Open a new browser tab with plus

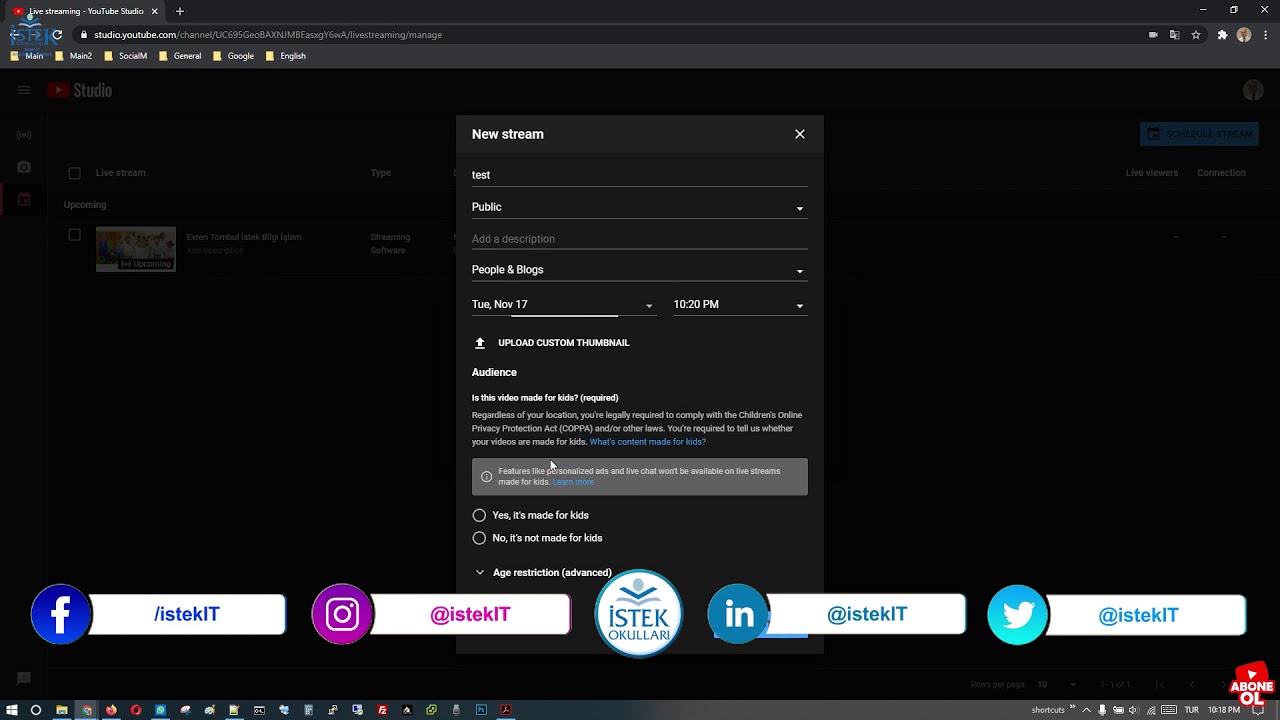[180, 11]
